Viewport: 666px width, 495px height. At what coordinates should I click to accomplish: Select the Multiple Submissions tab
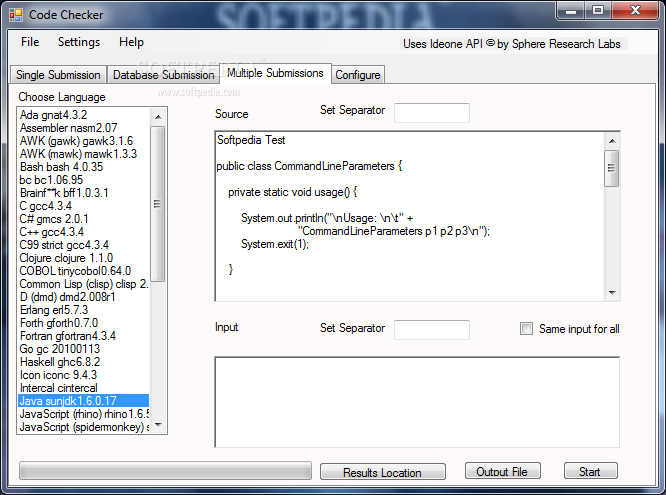click(x=275, y=73)
